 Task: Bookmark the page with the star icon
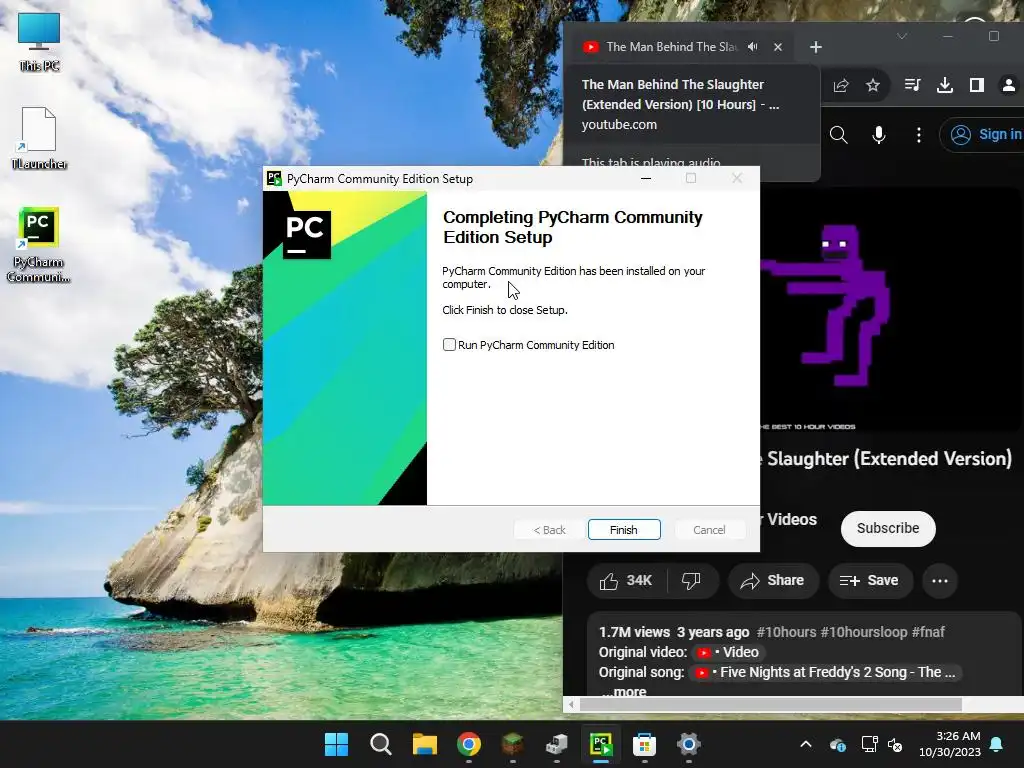click(x=873, y=86)
